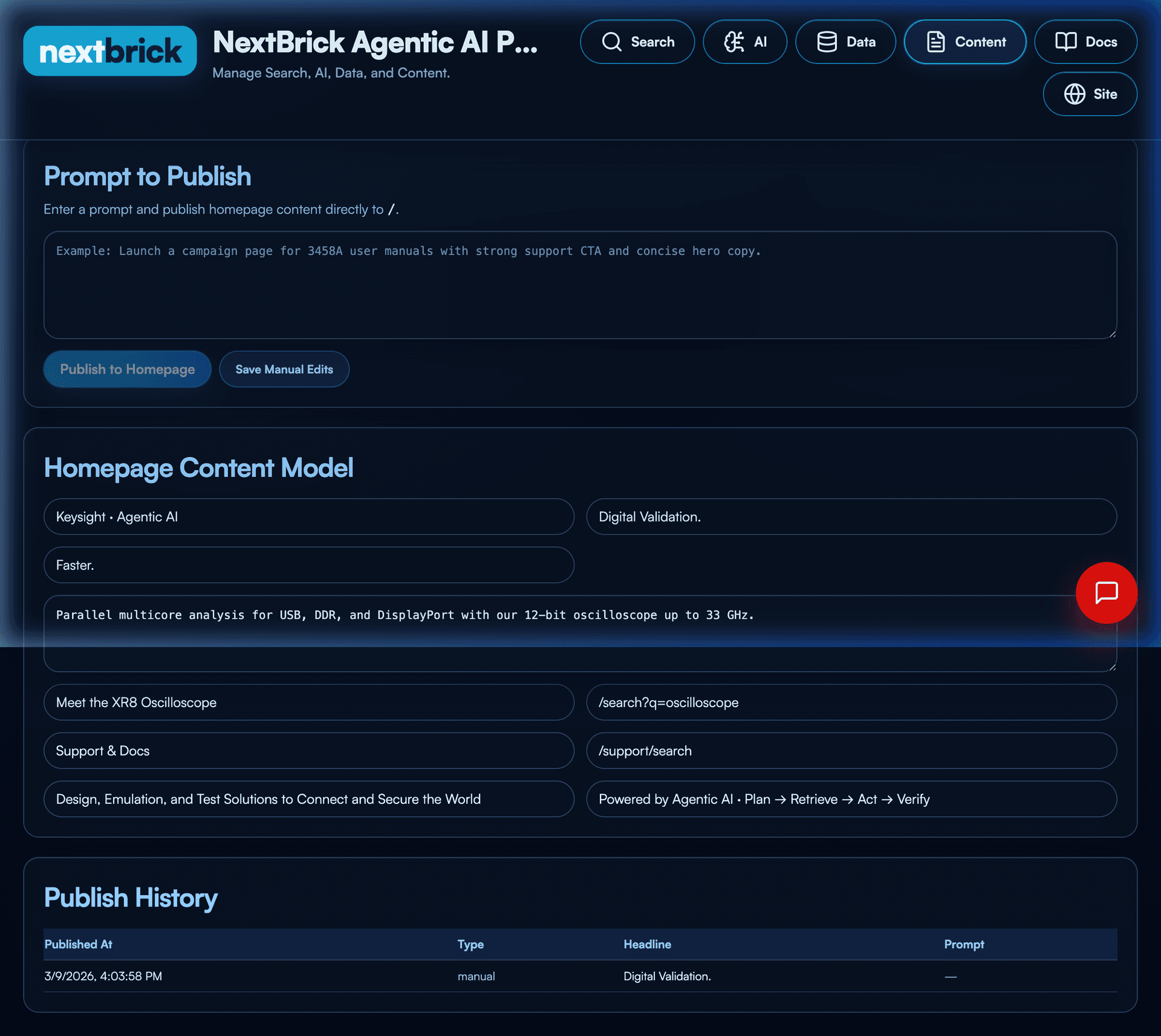Edit the 'Faster.' field
1161x1036 pixels.
pos(309,565)
